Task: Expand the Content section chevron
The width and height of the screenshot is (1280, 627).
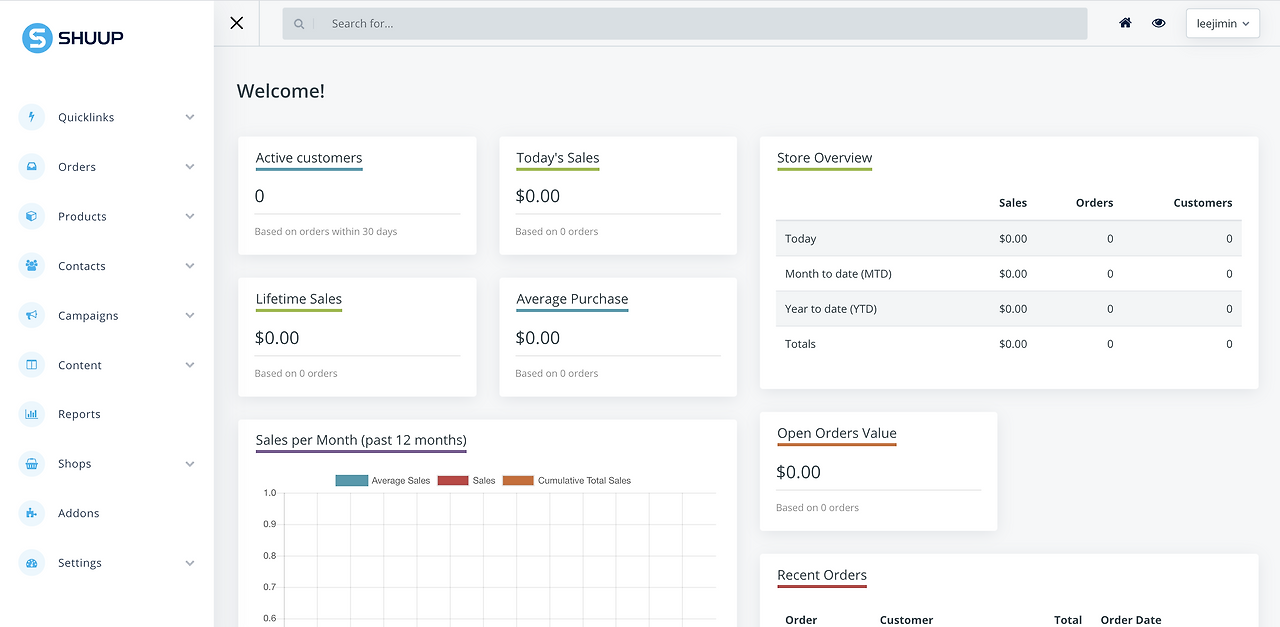Action: (x=190, y=365)
